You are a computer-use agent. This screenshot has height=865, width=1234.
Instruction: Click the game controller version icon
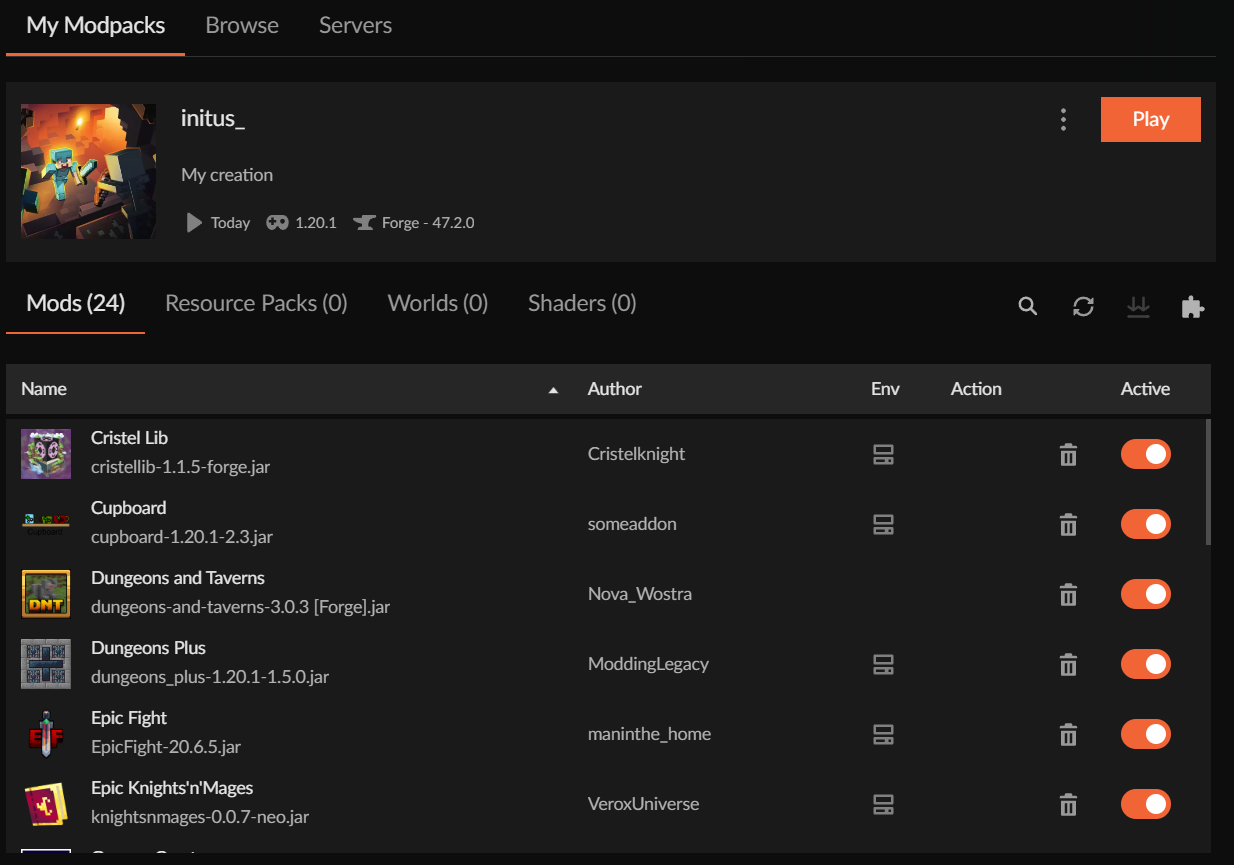pos(277,223)
